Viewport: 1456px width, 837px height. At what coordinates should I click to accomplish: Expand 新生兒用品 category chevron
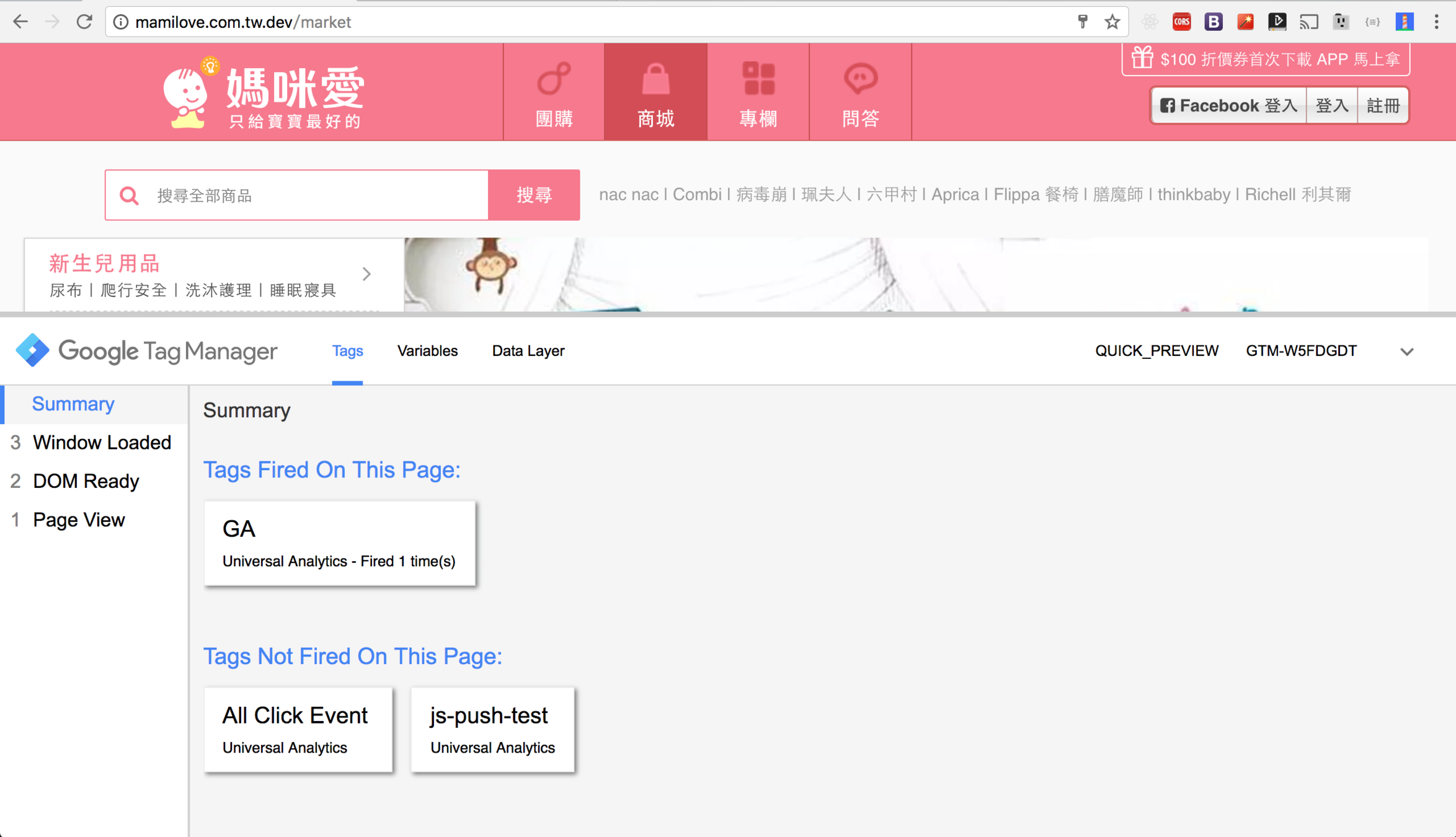[366, 274]
